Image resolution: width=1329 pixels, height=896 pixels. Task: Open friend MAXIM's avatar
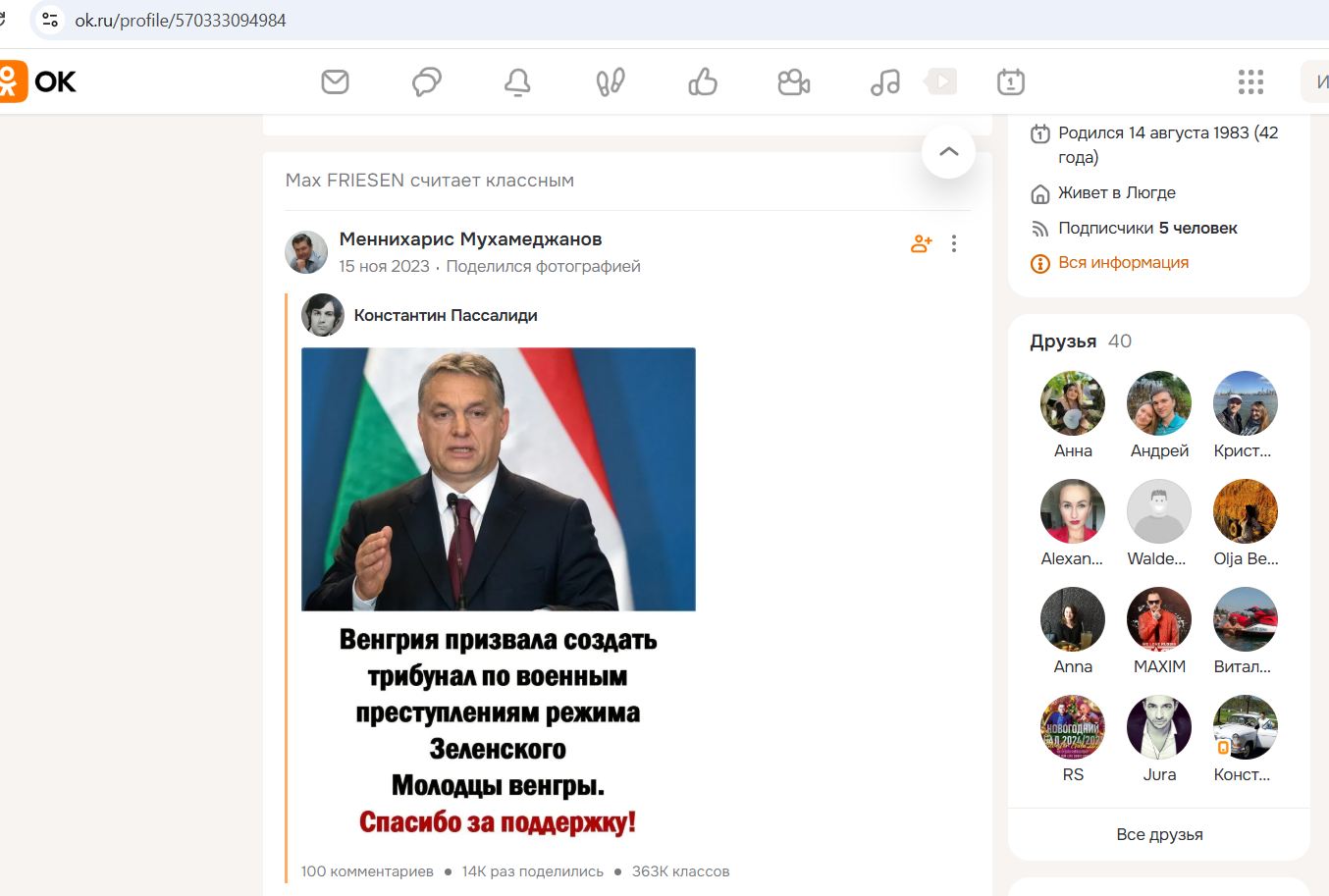1159,619
